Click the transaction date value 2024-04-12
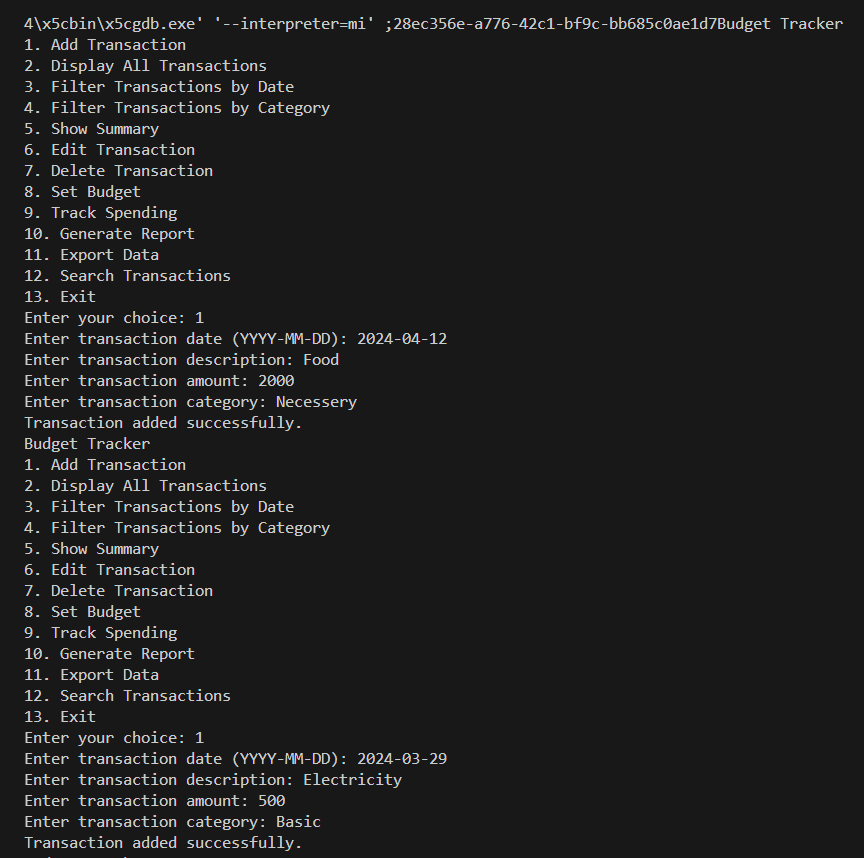 point(402,339)
